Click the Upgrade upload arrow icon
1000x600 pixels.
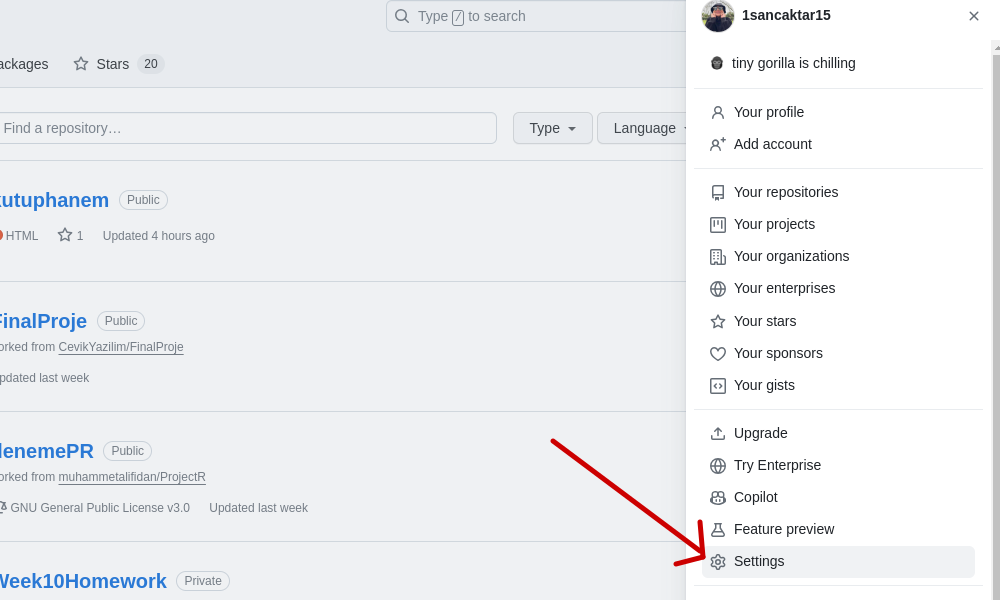coord(717,434)
